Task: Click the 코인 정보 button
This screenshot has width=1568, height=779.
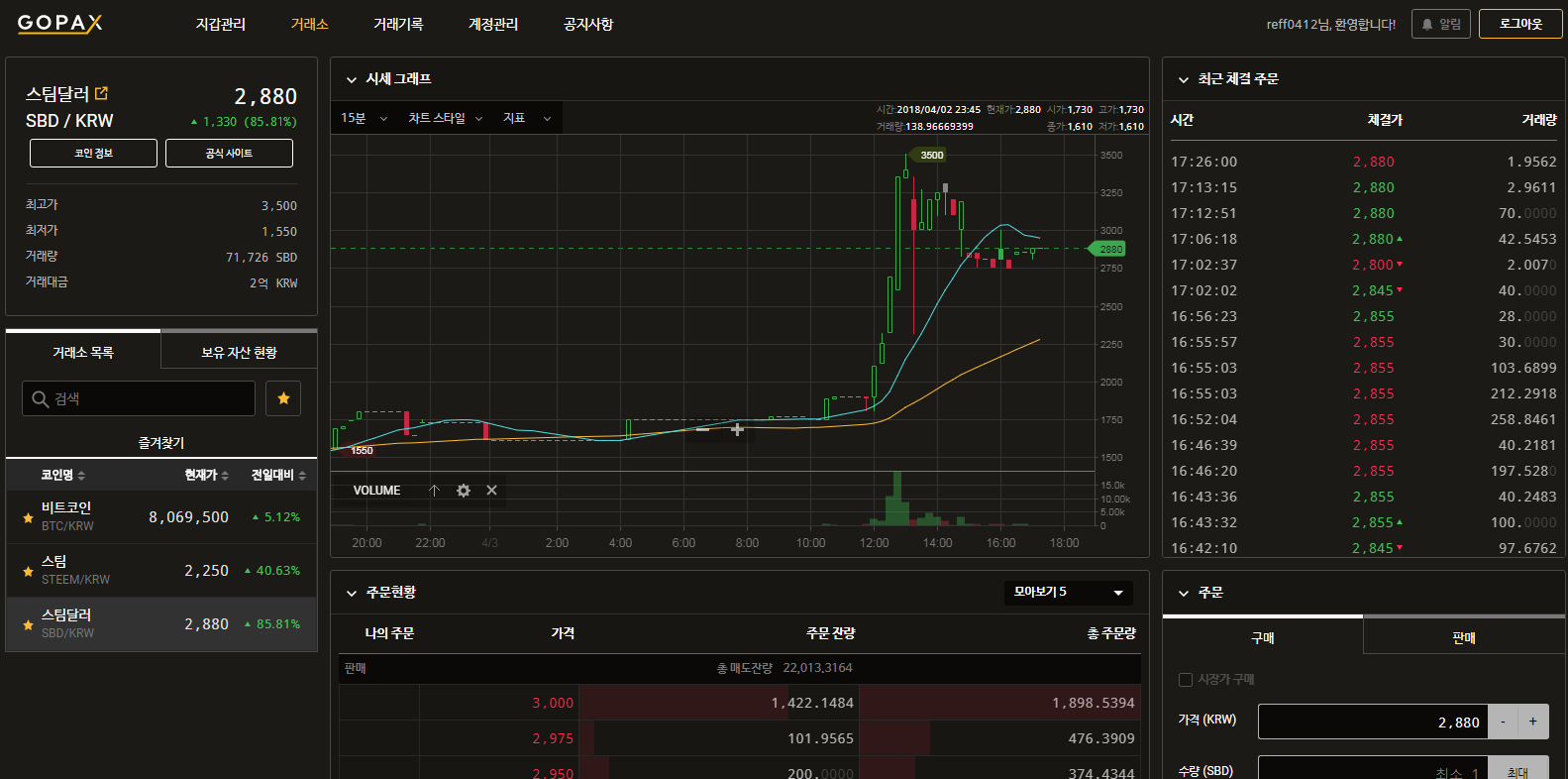Action: (x=93, y=154)
